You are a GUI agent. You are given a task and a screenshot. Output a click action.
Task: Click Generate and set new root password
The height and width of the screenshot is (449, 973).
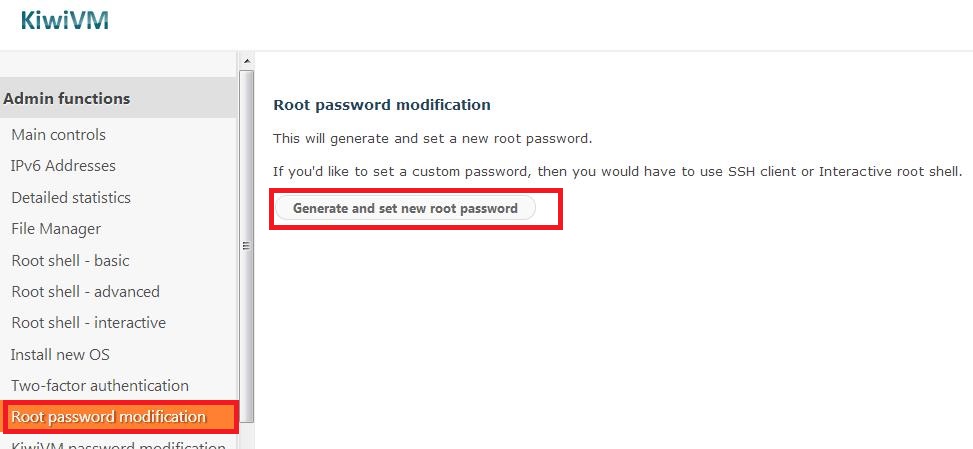coord(405,208)
